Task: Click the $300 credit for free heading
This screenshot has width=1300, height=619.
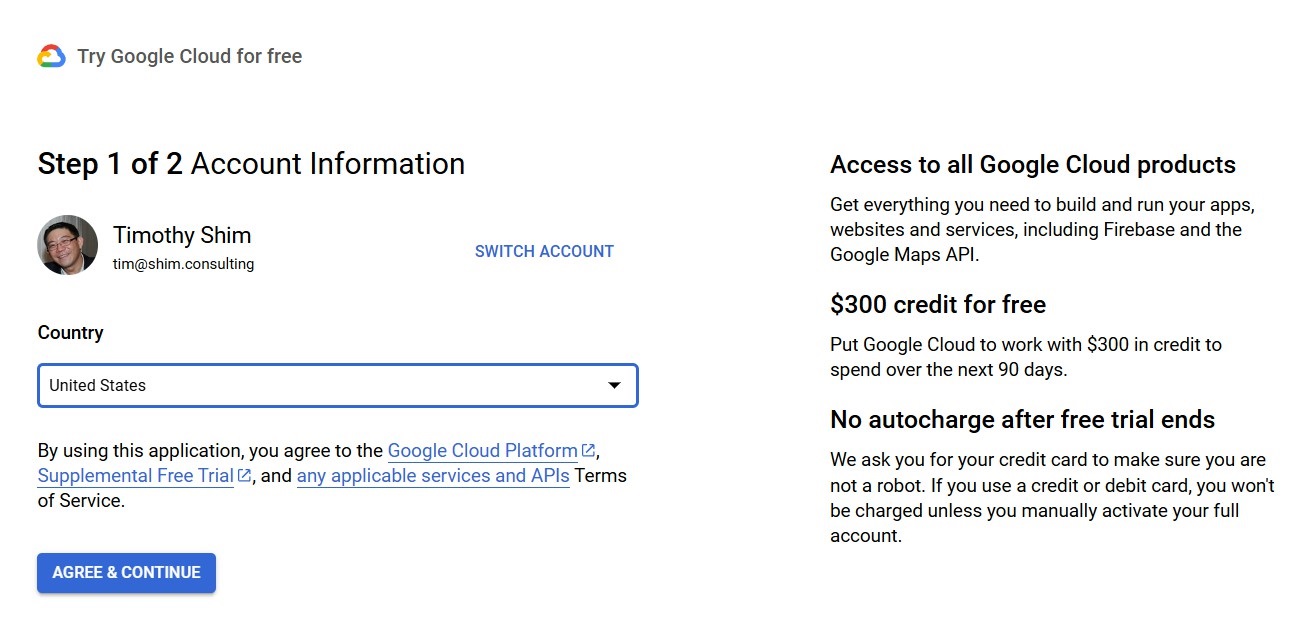Action: click(938, 305)
